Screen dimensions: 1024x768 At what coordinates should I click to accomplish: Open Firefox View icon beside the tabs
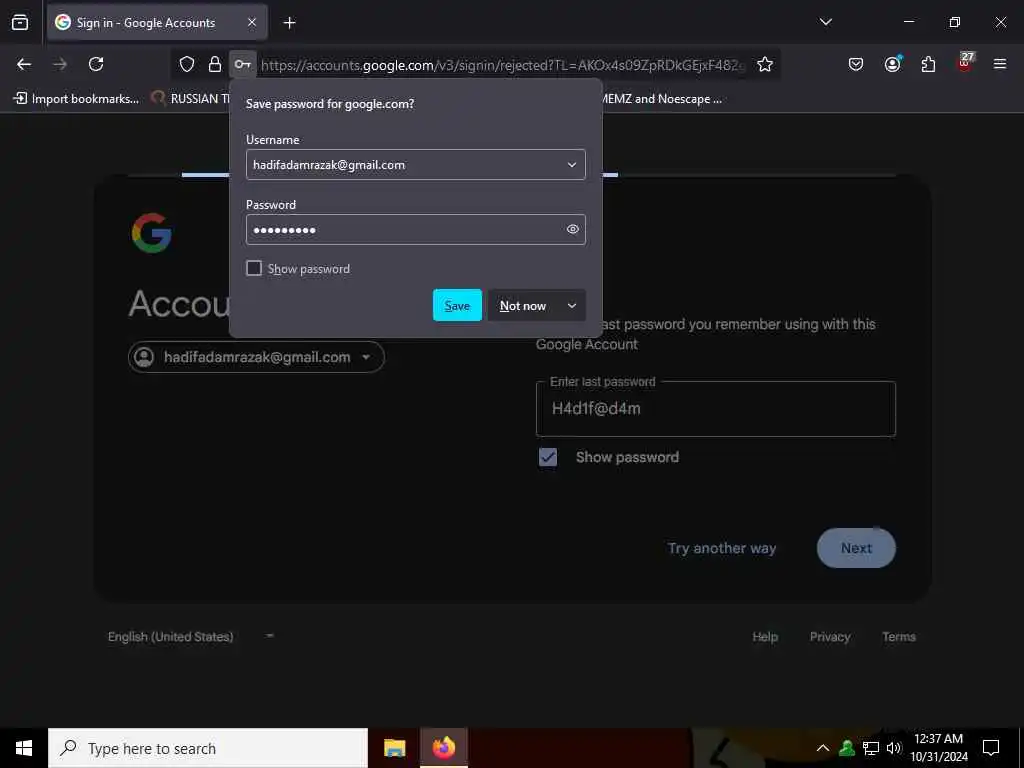click(x=20, y=23)
